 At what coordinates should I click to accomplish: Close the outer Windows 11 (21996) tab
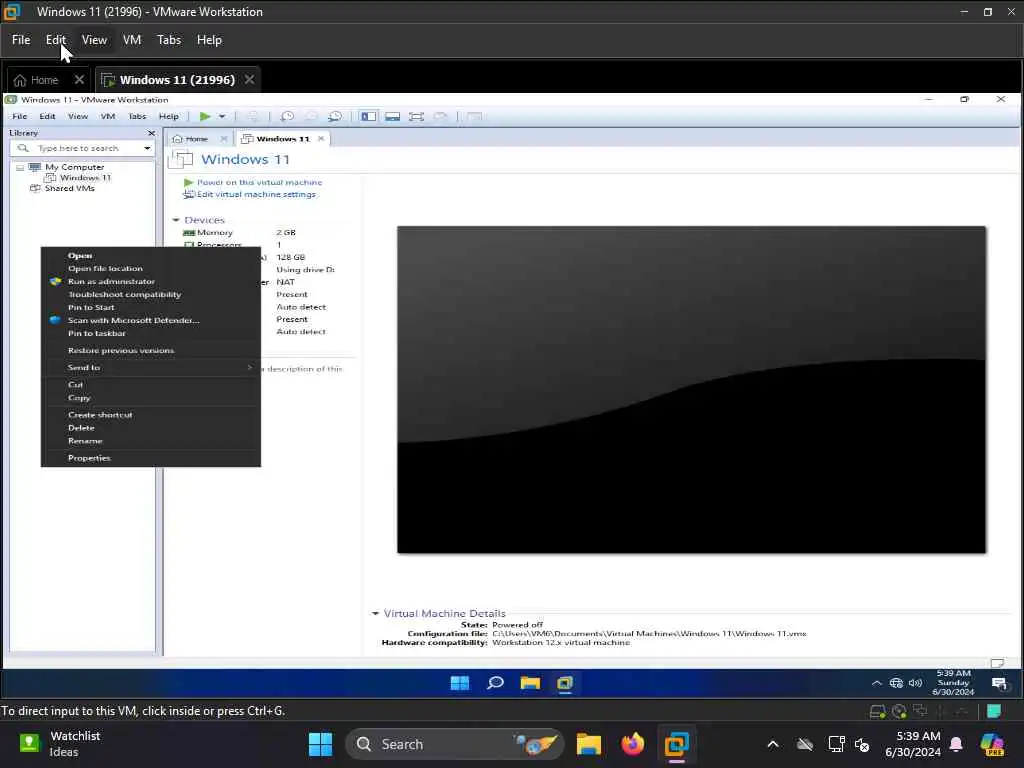[x=249, y=80]
